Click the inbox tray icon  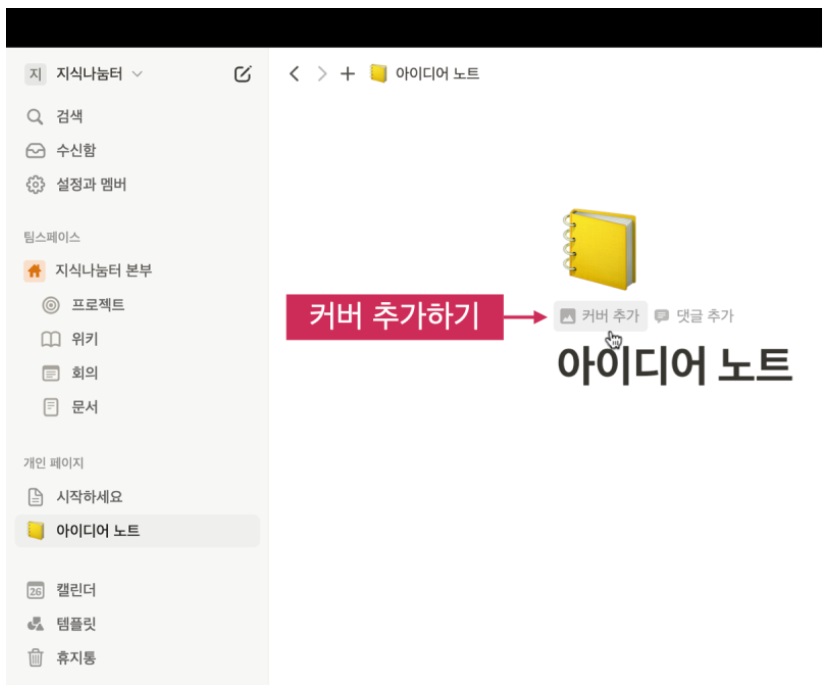(x=35, y=151)
